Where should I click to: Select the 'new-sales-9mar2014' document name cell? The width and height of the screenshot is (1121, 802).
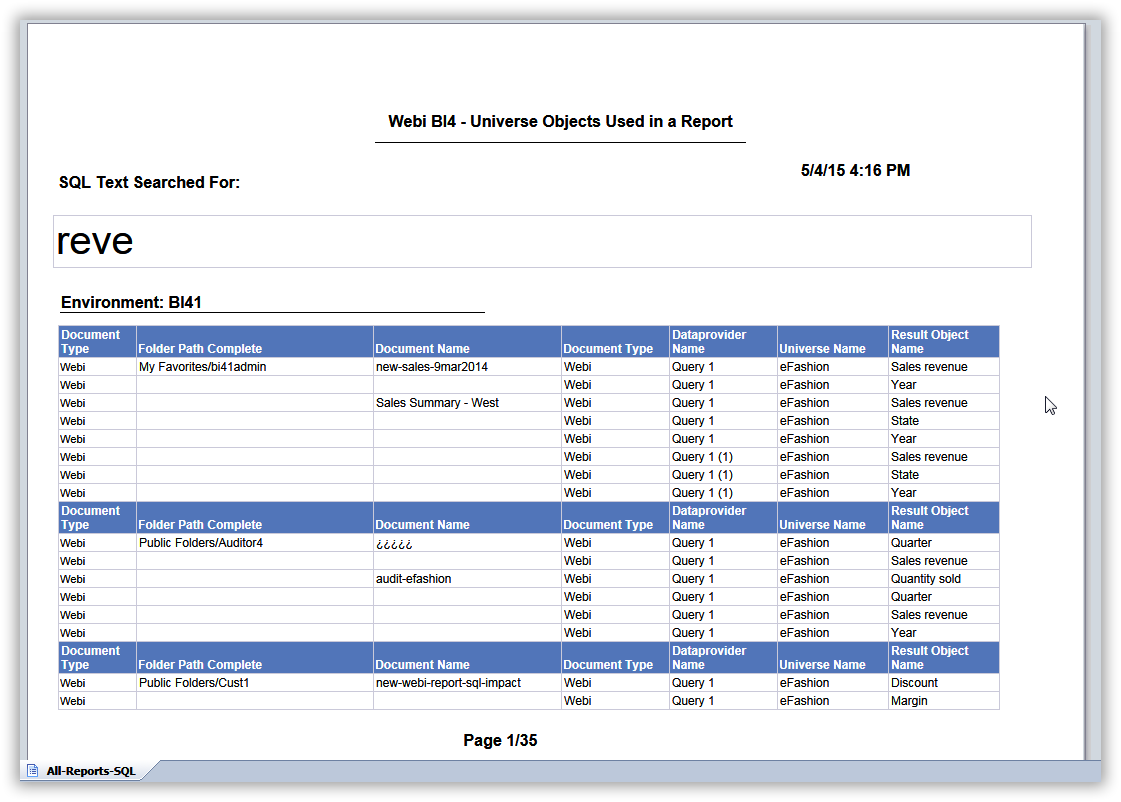(x=467, y=367)
